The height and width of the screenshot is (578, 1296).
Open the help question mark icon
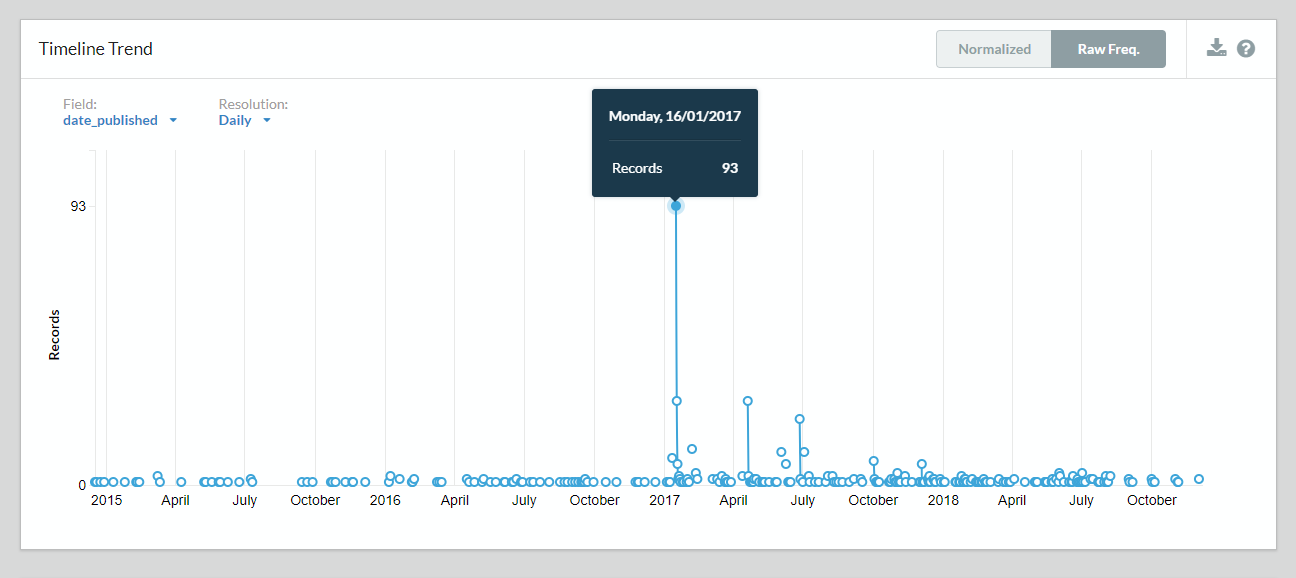(1246, 48)
